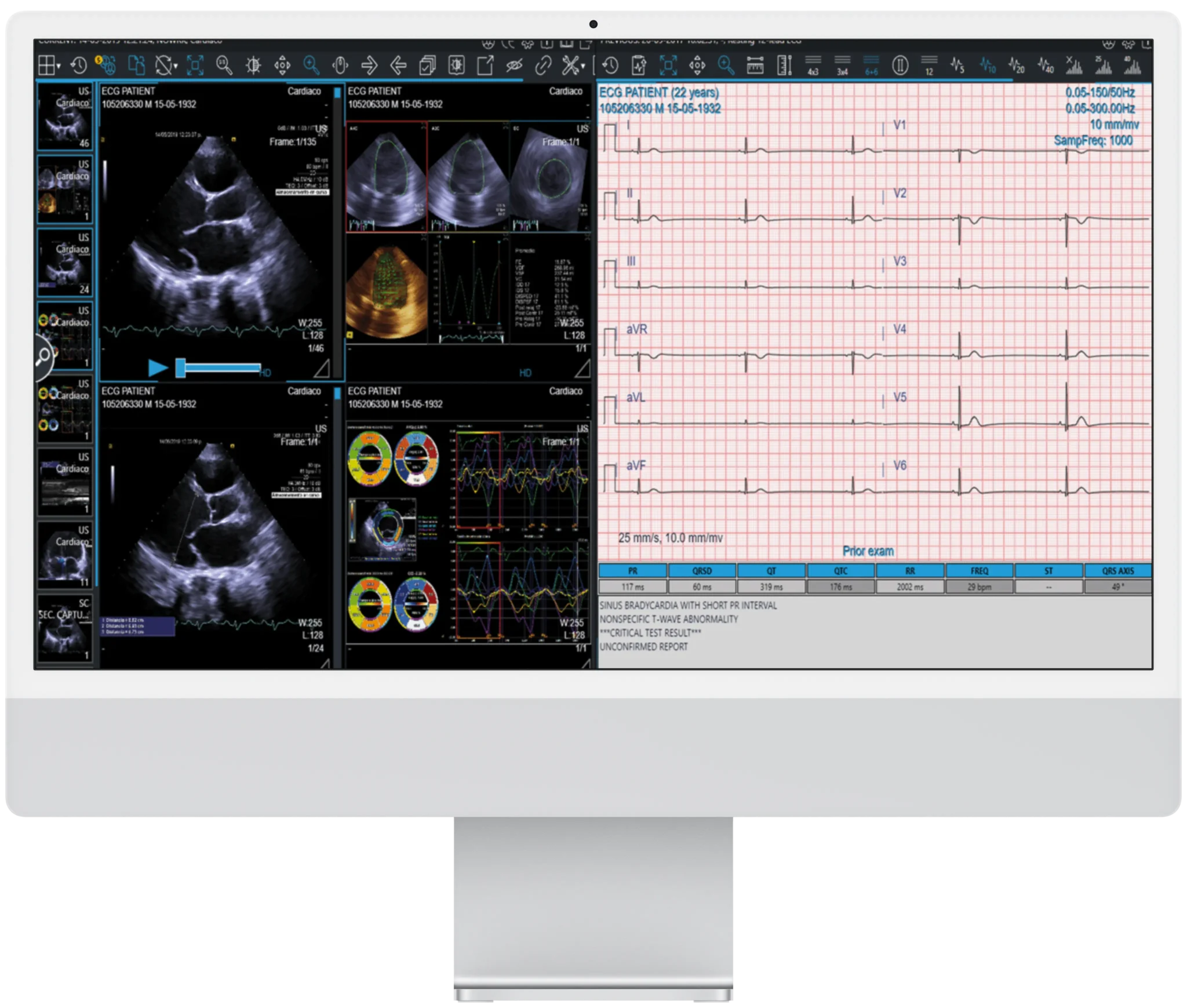Click the cine playback slider bar
1187x1008 pixels.
[219, 367]
